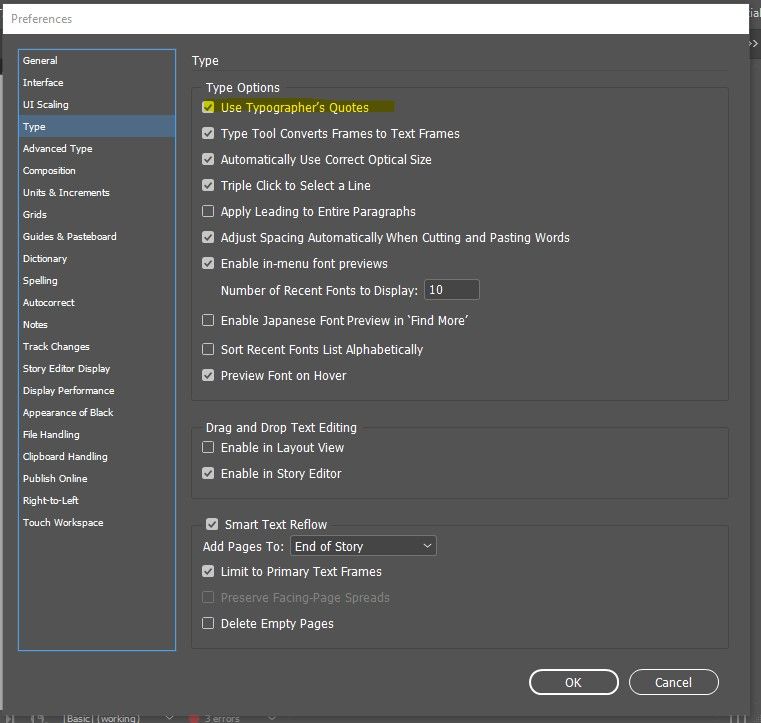Disable Use Typographer's Quotes

click(208, 107)
